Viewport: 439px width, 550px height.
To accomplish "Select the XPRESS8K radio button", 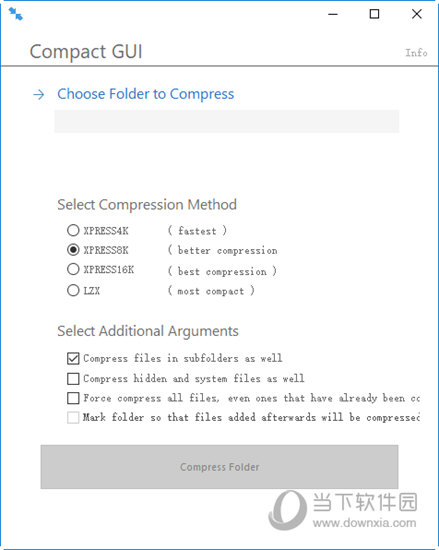I will pos(73,250).
